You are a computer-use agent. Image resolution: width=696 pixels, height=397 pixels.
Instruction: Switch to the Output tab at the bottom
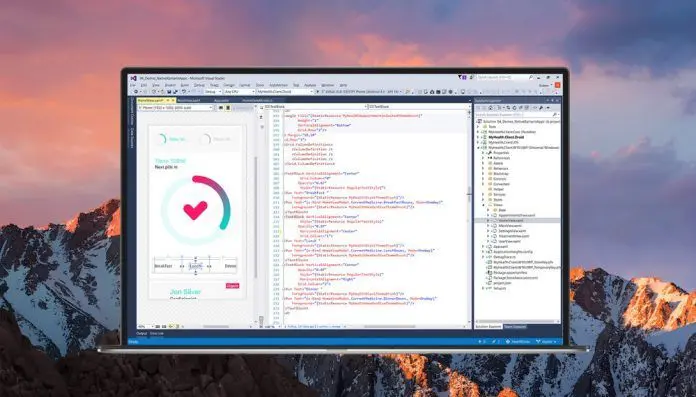click(142, 333)
